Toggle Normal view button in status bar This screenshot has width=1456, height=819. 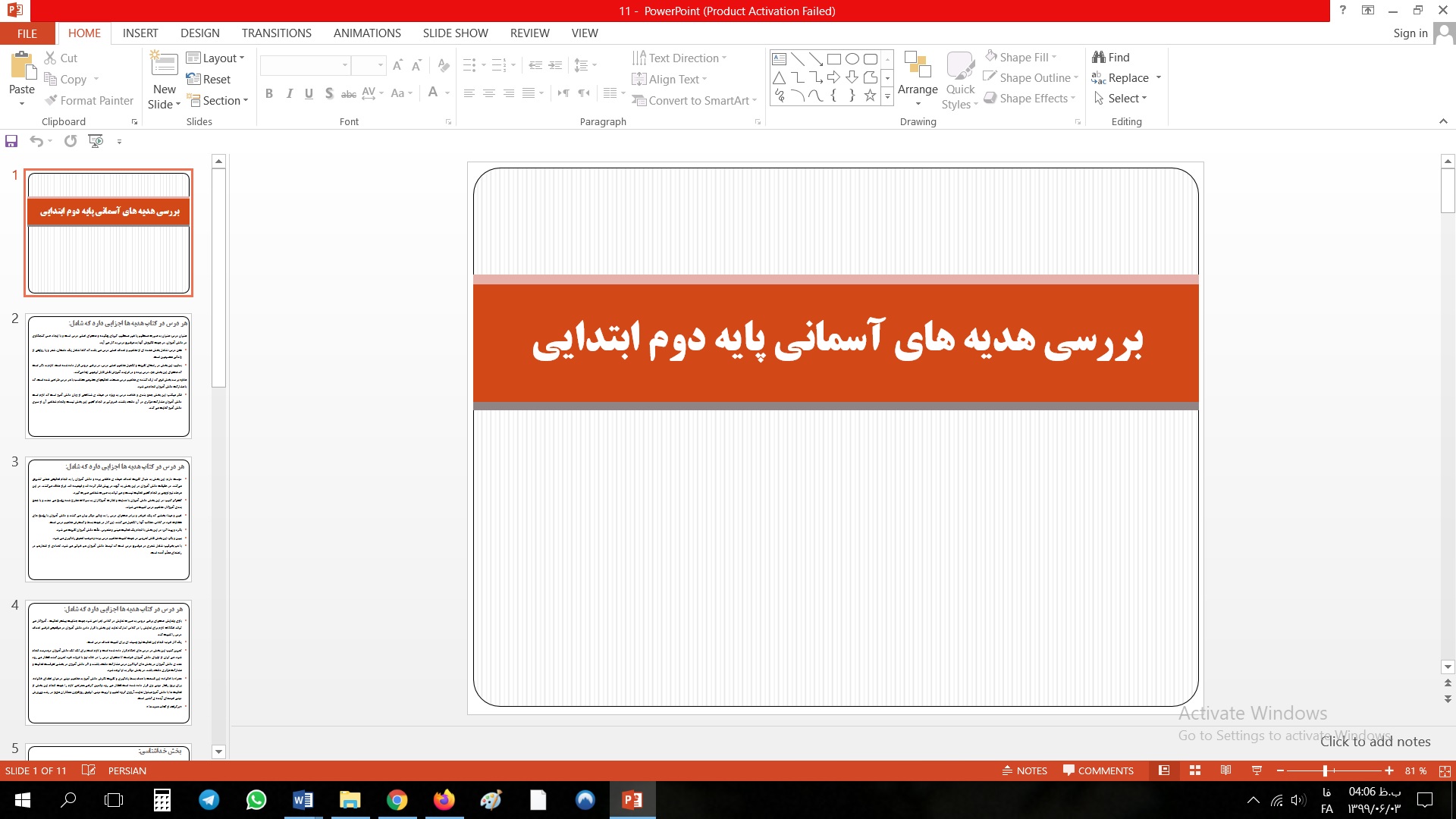point(1164,770)
